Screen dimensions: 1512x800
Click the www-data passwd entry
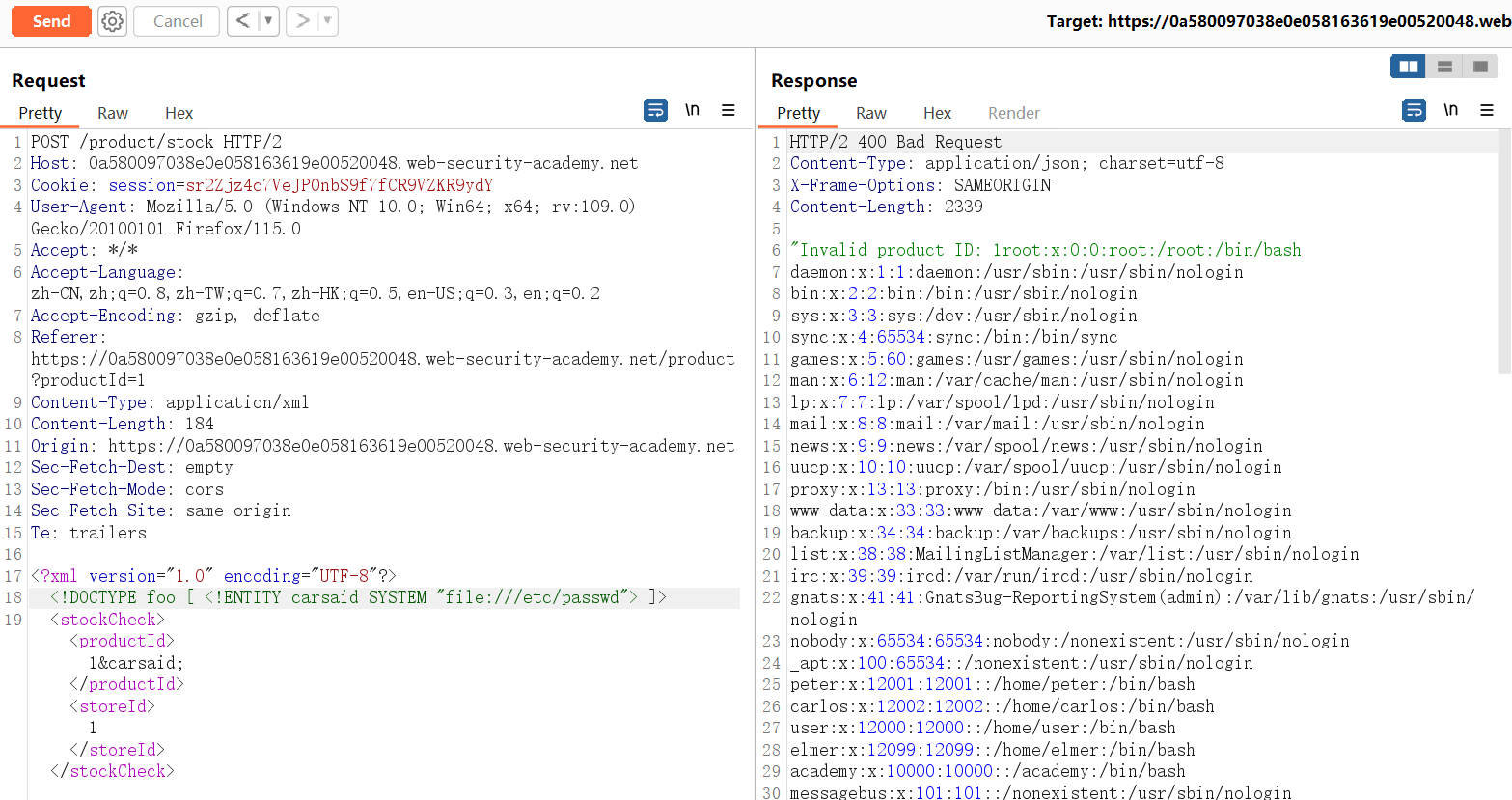click(1041, 510)
